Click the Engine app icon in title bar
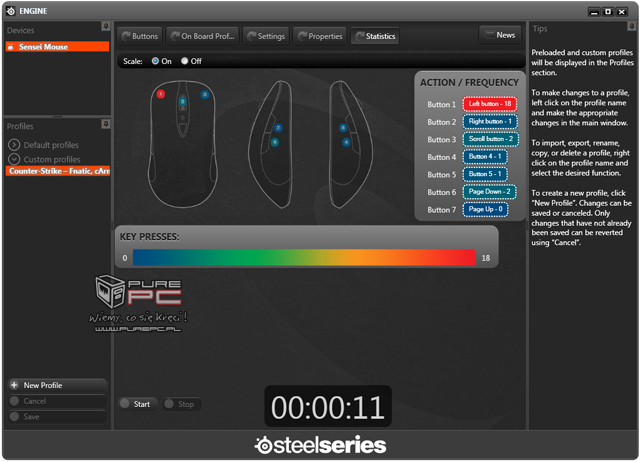This screenshot has width=640, height=462. pyautogui.click(x=11, y=11)
